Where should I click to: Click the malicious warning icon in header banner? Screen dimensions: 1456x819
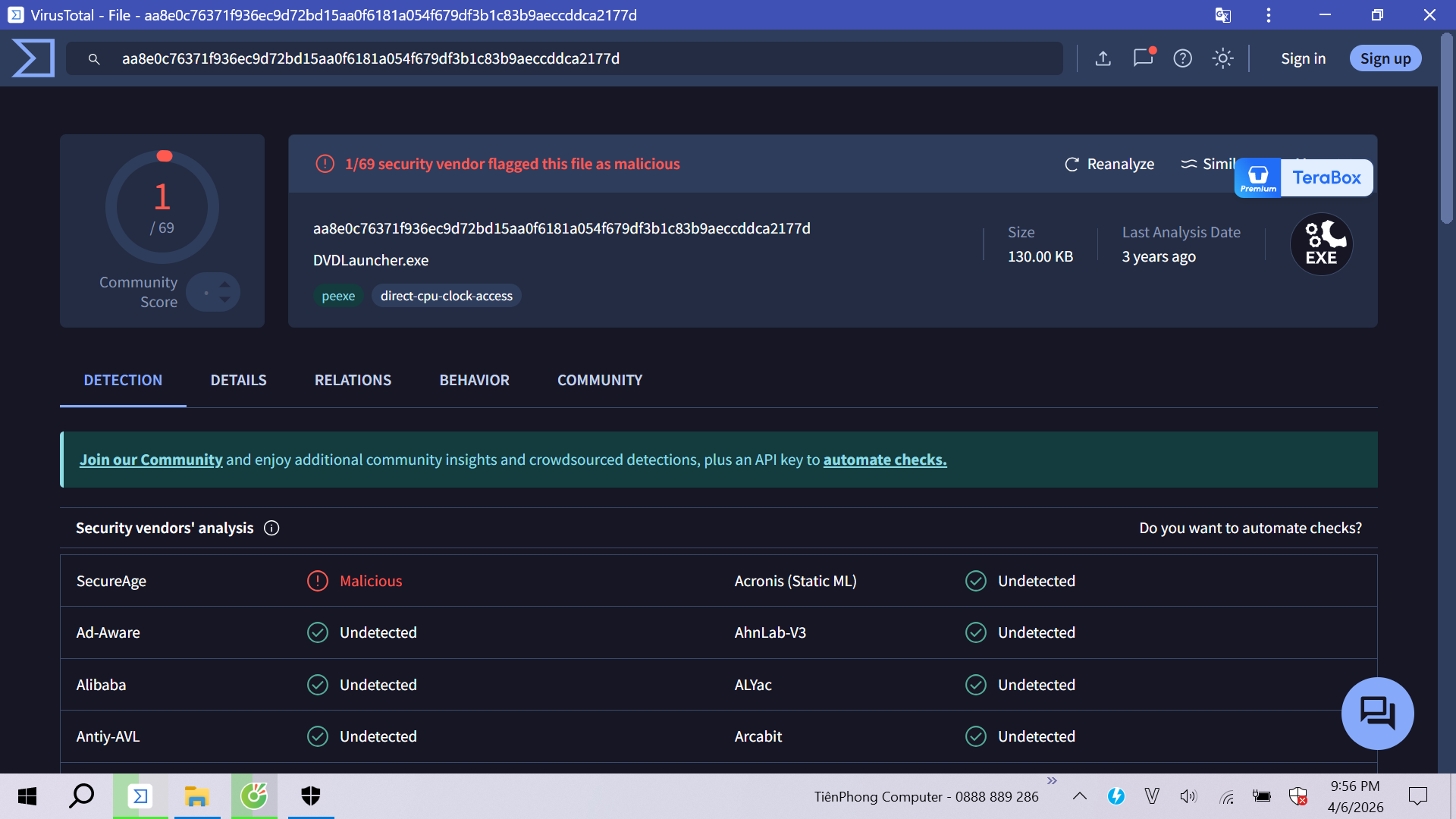(x=325, y=164)
